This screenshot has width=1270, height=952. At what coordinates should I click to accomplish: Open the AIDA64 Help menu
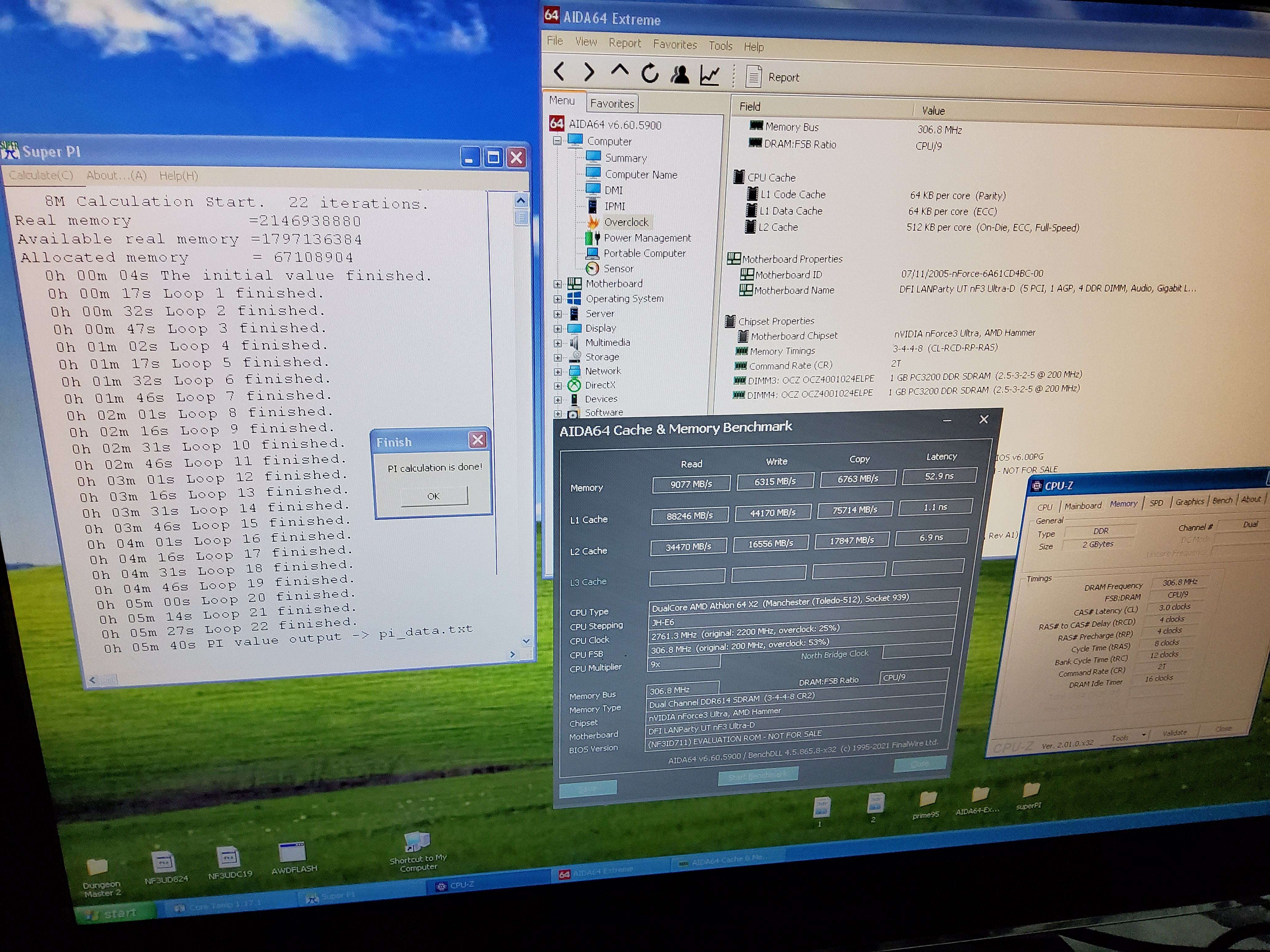point(753,46)
